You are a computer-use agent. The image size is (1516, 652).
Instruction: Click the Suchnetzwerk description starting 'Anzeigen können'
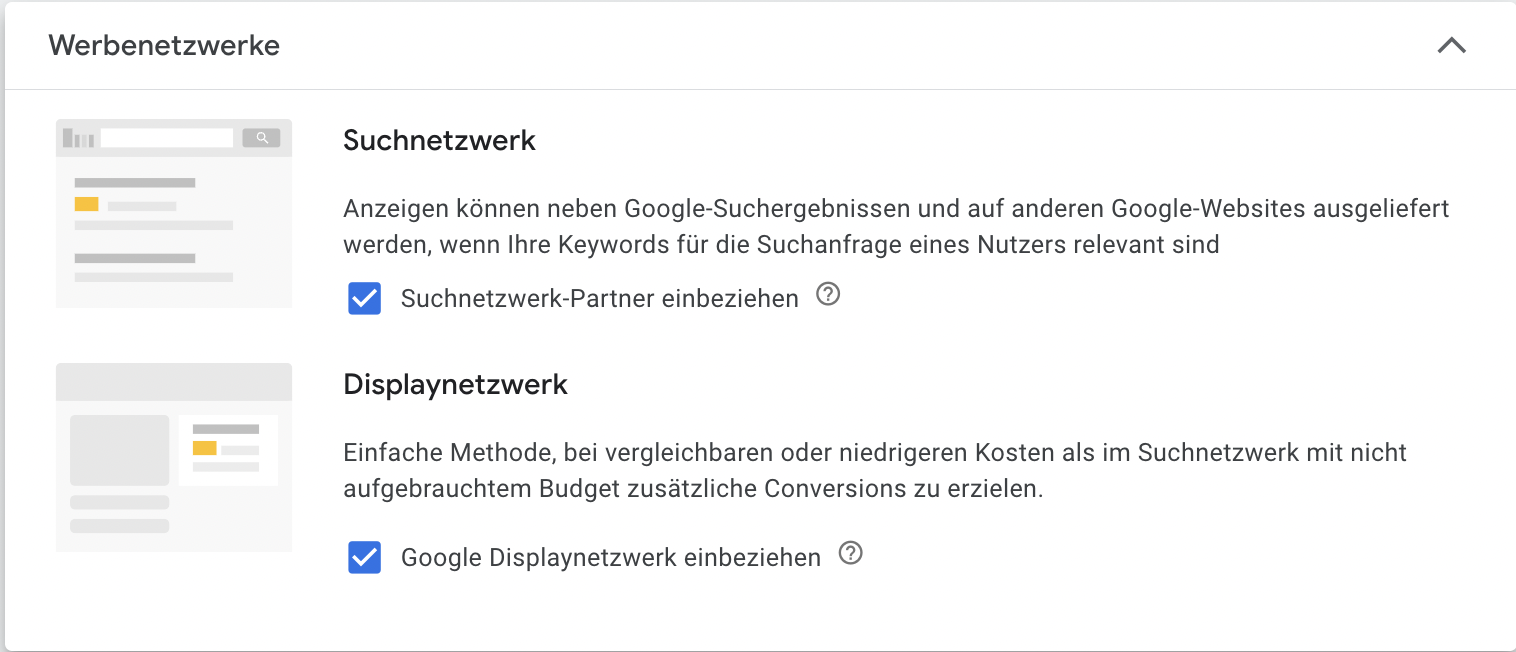[x=896, y=227]
